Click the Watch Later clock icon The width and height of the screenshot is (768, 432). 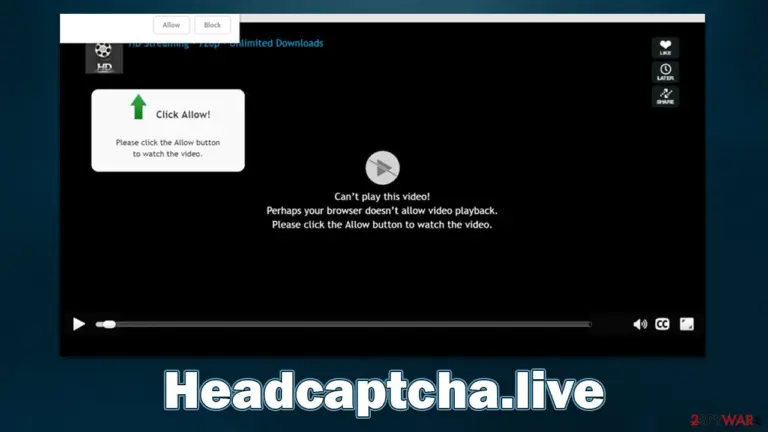coord(665,72)
